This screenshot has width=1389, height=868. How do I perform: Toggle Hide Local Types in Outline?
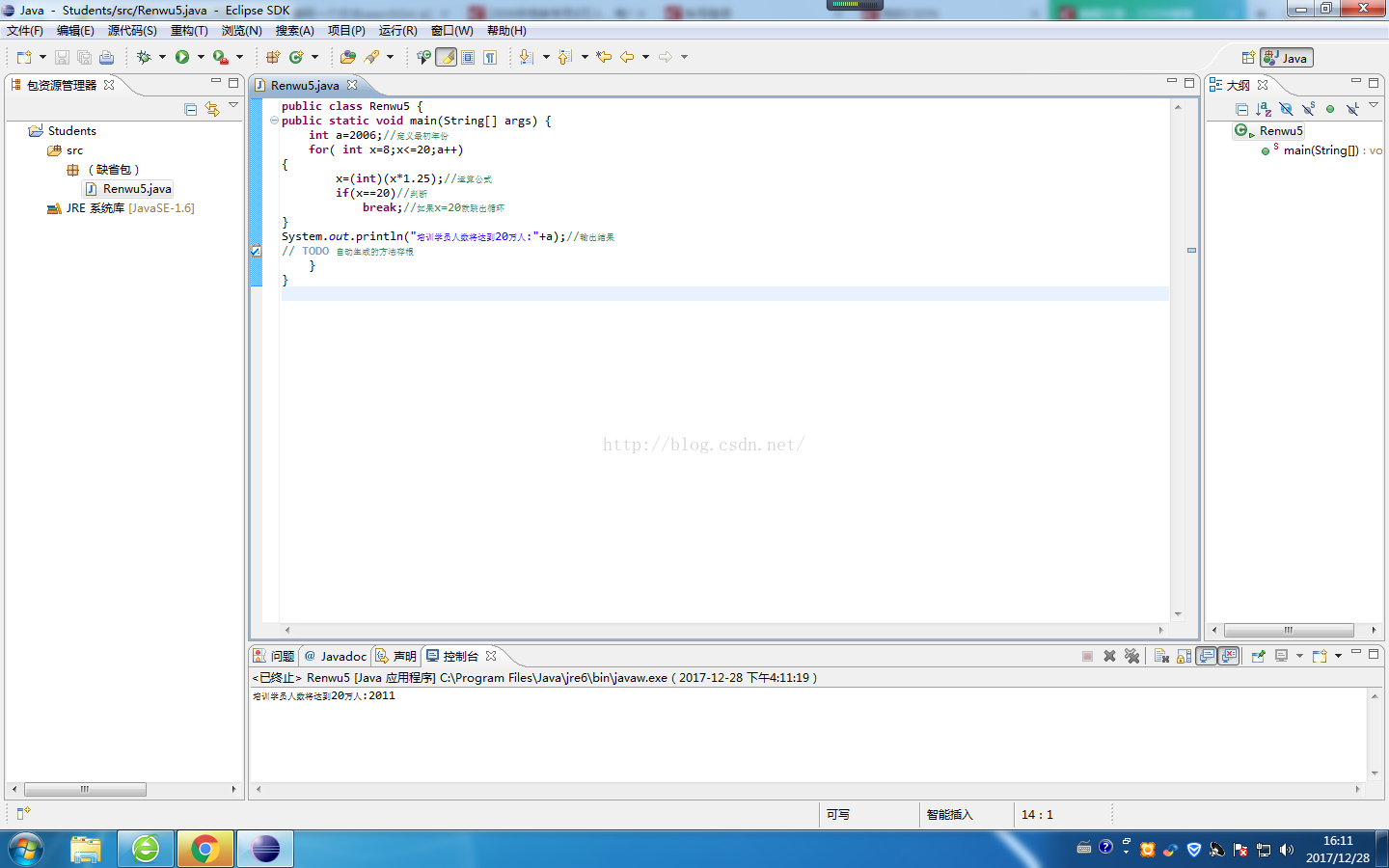coord(1352,109)
